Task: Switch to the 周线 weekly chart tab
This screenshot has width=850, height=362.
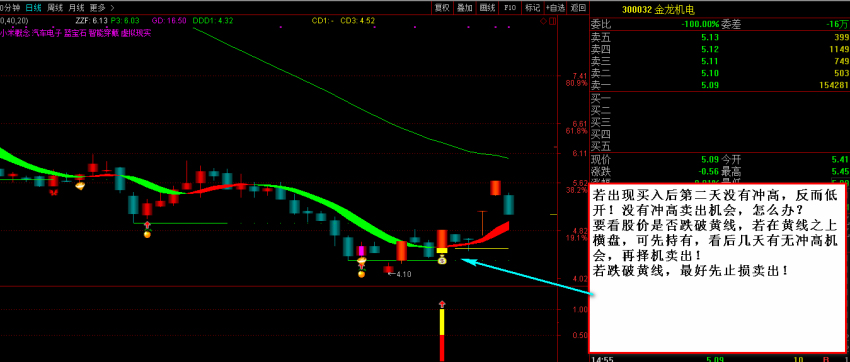Action: coord(55,8)
